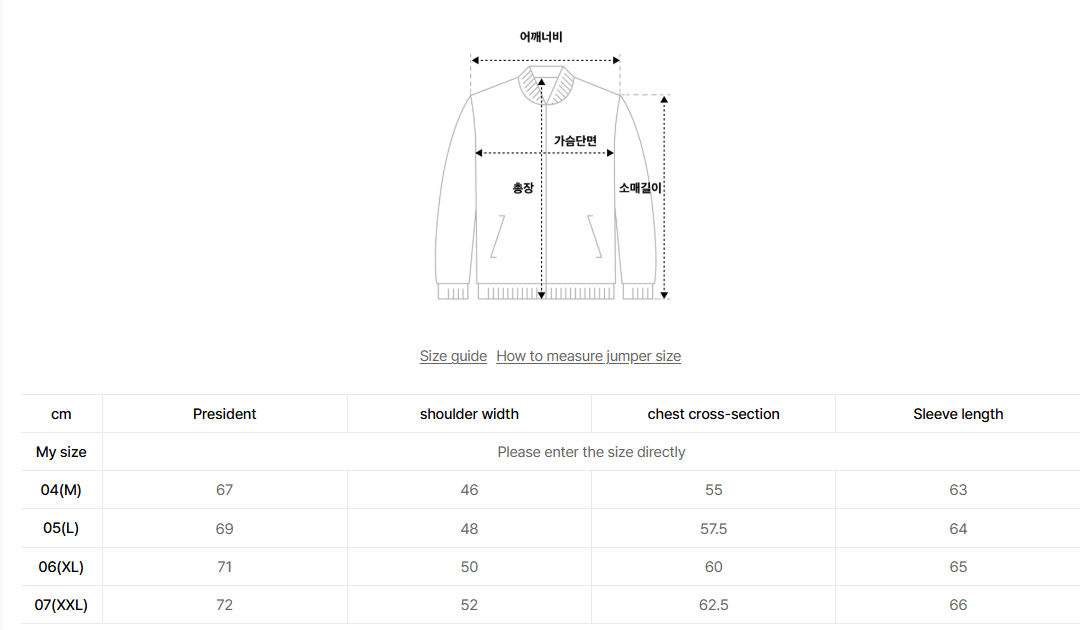Image resolution: width=1089 pixels, height=630 pixels.
Task: Select the 07(XXL) size row
Action: [x=61, y=604]
